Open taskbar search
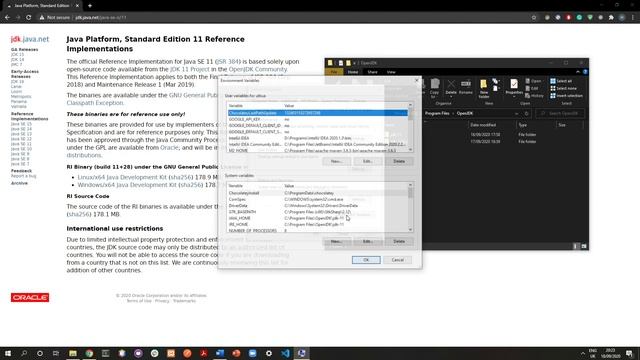This screenshot has width=640, height=360. point(24,353)
